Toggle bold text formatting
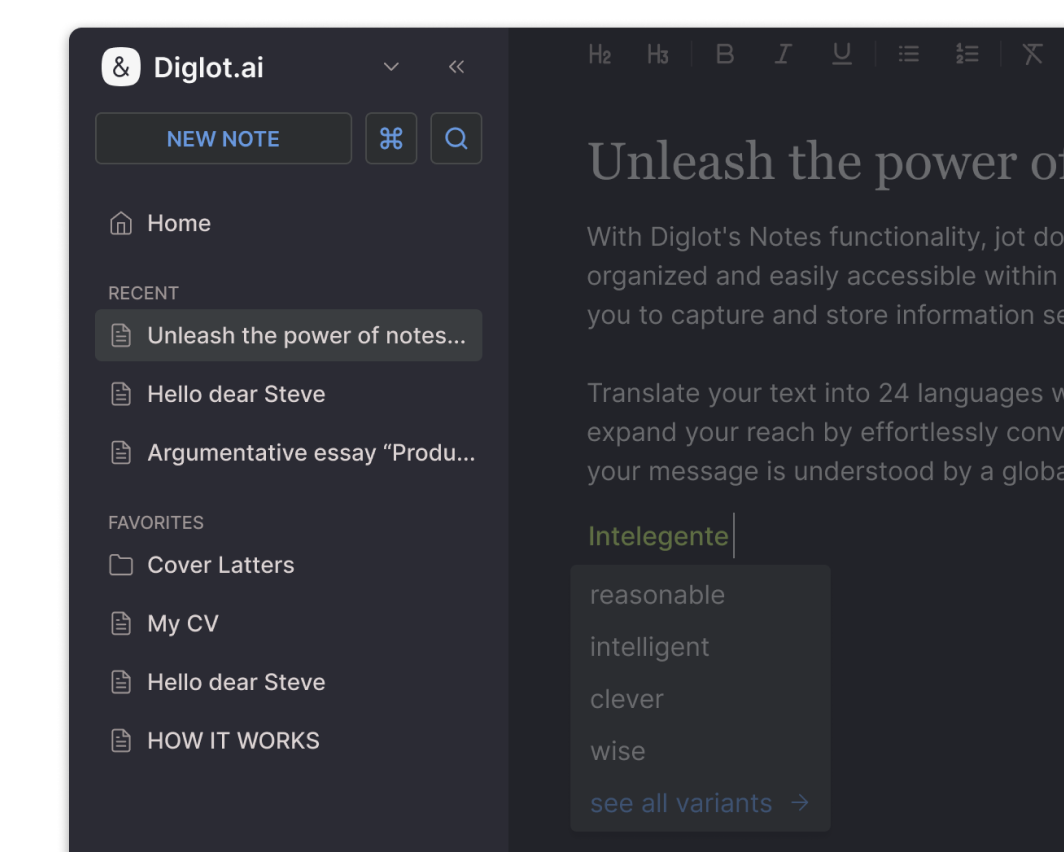 pos(724,54)
